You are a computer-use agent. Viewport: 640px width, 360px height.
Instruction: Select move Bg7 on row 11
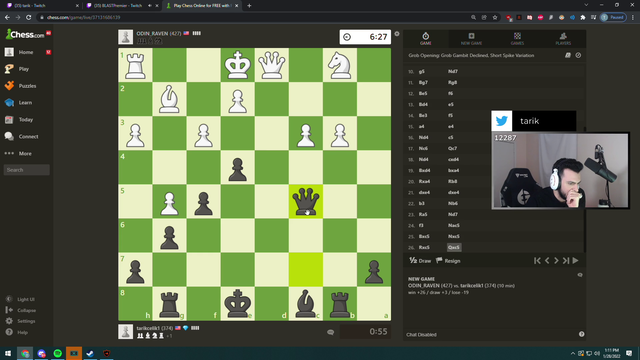(423, 82)
